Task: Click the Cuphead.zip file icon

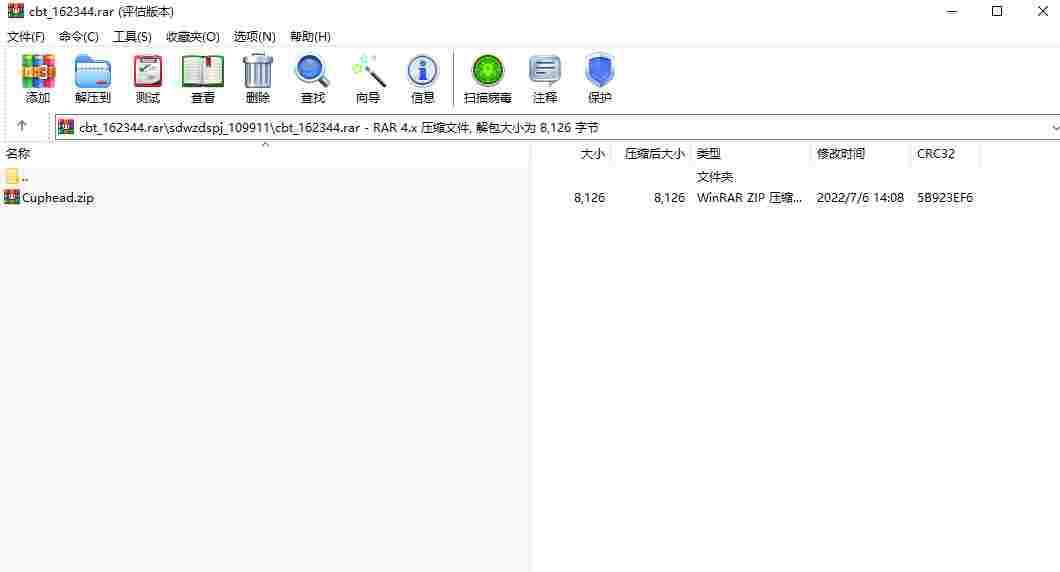Action: tap(11, 197)
